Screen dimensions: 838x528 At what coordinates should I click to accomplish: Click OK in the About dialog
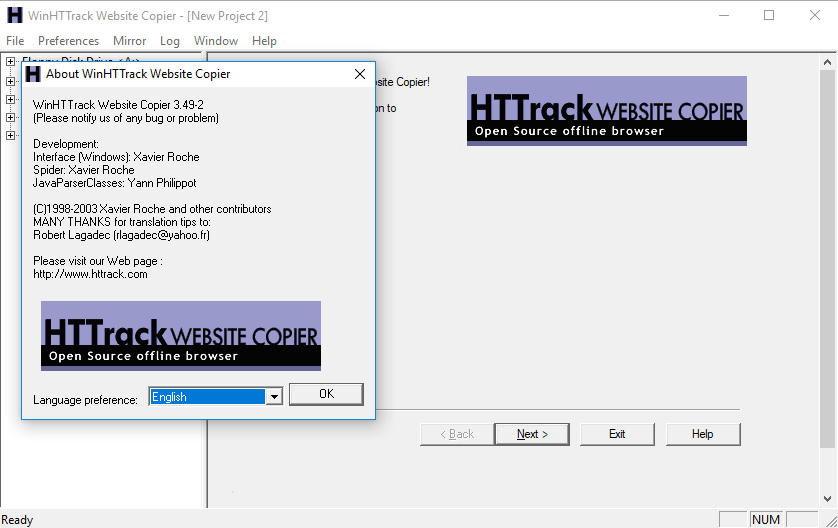tap(327, 394)
